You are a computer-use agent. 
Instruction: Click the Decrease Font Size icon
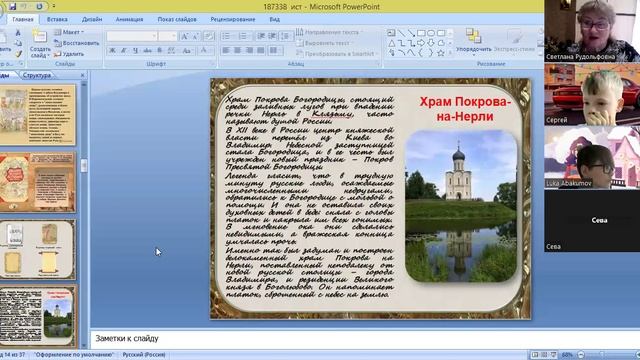[195, 36]
